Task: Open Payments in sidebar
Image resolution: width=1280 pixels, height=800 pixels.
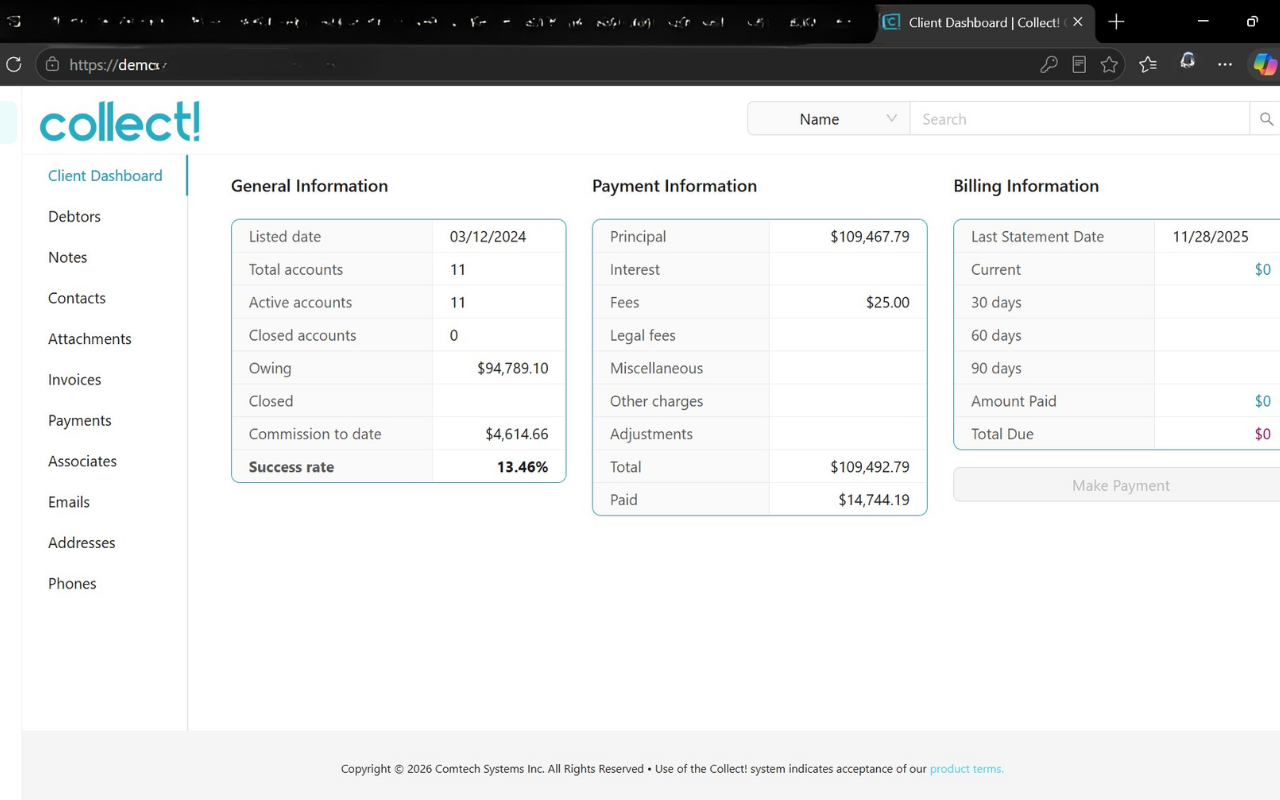Action: click(x=80, y=421)
